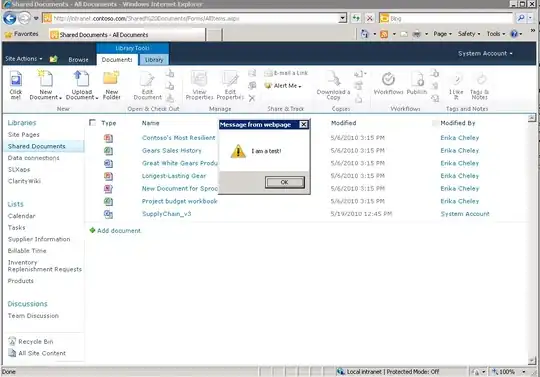Click the Delete X icon in Manage group
The width and height of the screenshot is (540, 377).
coord(252,98)
